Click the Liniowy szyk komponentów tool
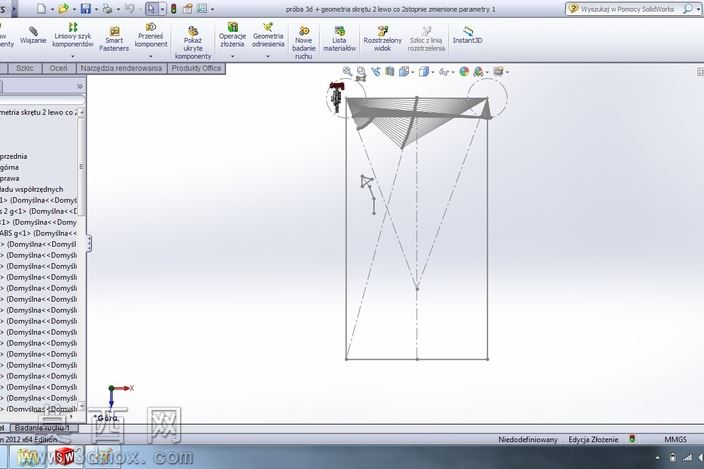Image resolution: width=704 pixels, height=469 pixels. pos(73,35)
